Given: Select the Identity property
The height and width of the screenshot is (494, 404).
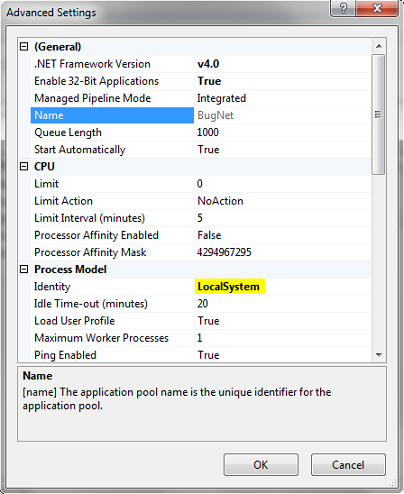Looking at the screenshot, I should pos(52,287).
